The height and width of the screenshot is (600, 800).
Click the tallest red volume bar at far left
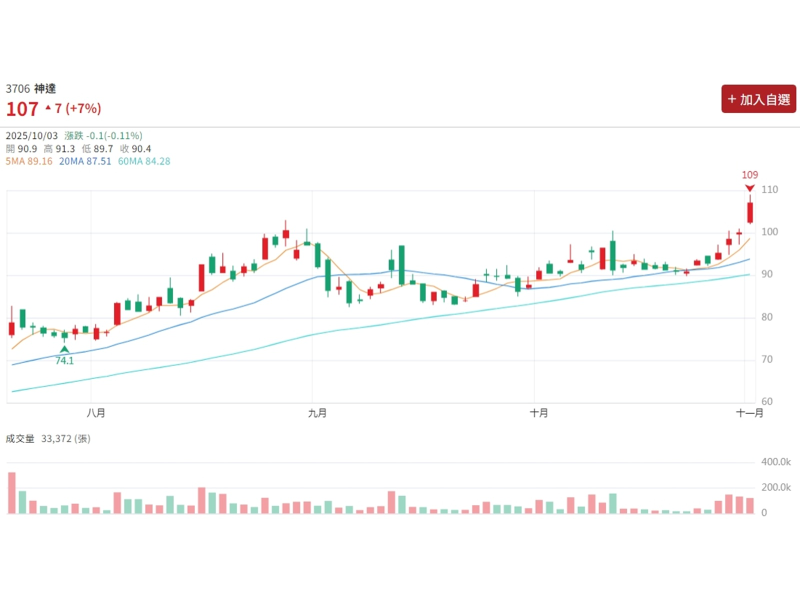pos(12,493)
